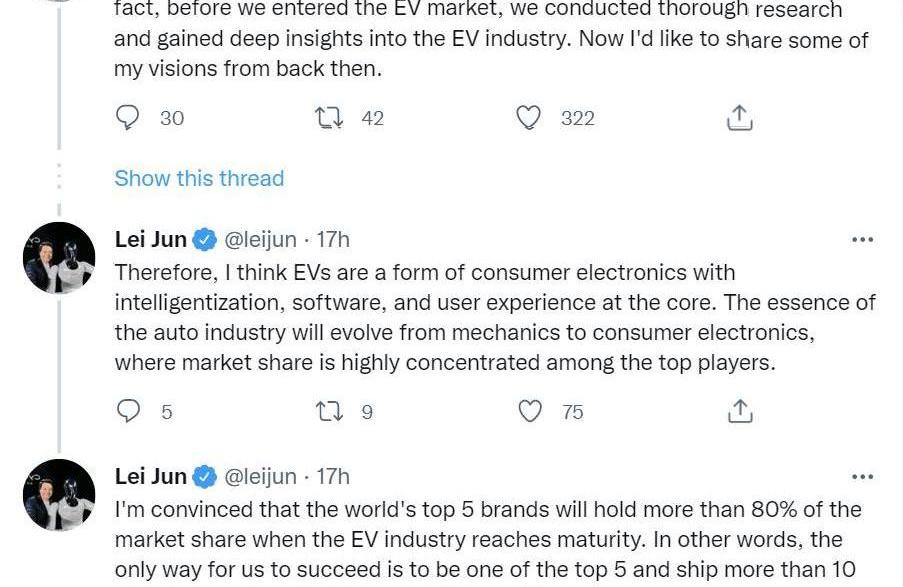Open Lei Jun avatar on middle tweet
Viewport: 903px width, 587px height.
coord(59,259)
